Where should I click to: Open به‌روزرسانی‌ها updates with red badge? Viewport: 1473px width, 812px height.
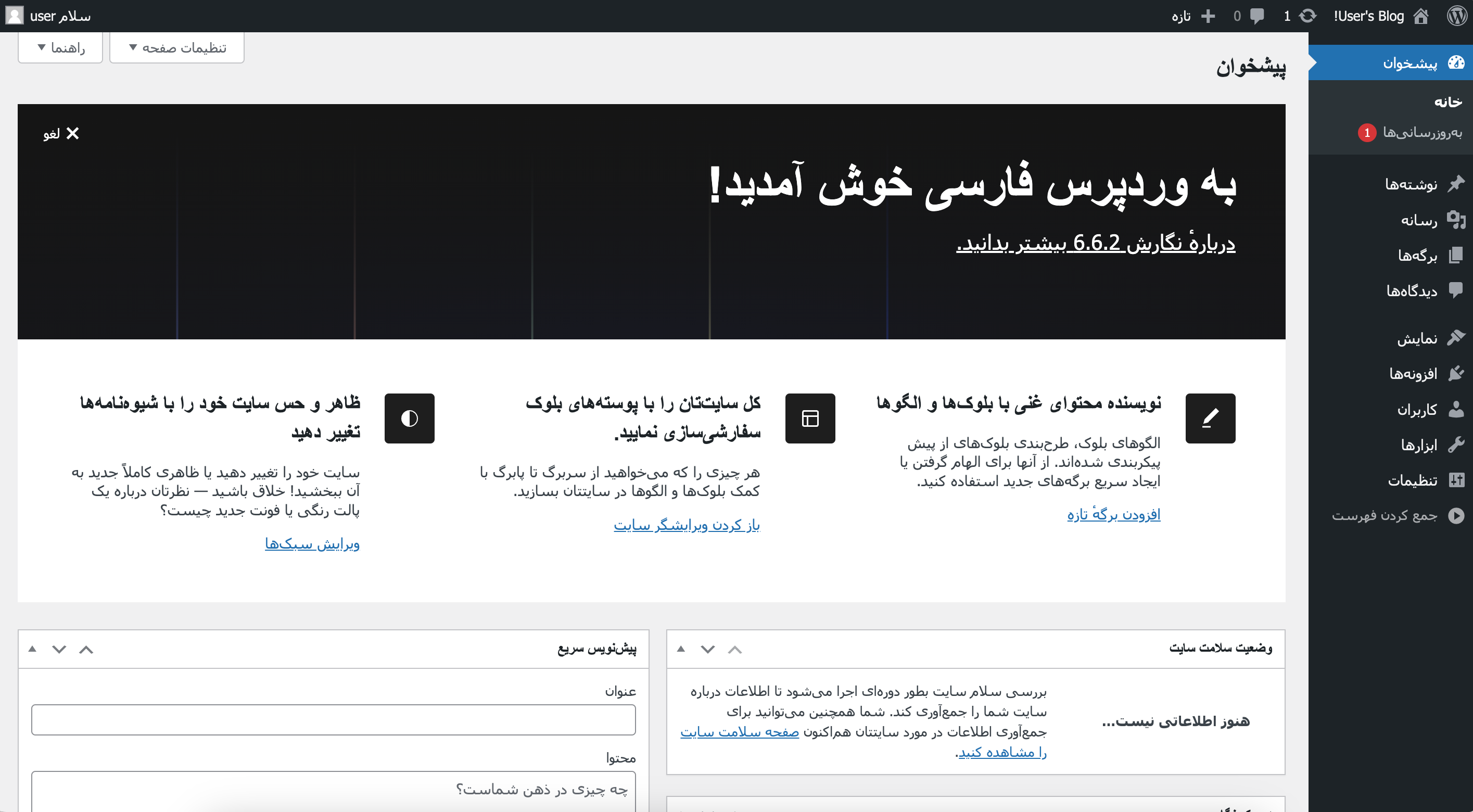click(1421, 132)
